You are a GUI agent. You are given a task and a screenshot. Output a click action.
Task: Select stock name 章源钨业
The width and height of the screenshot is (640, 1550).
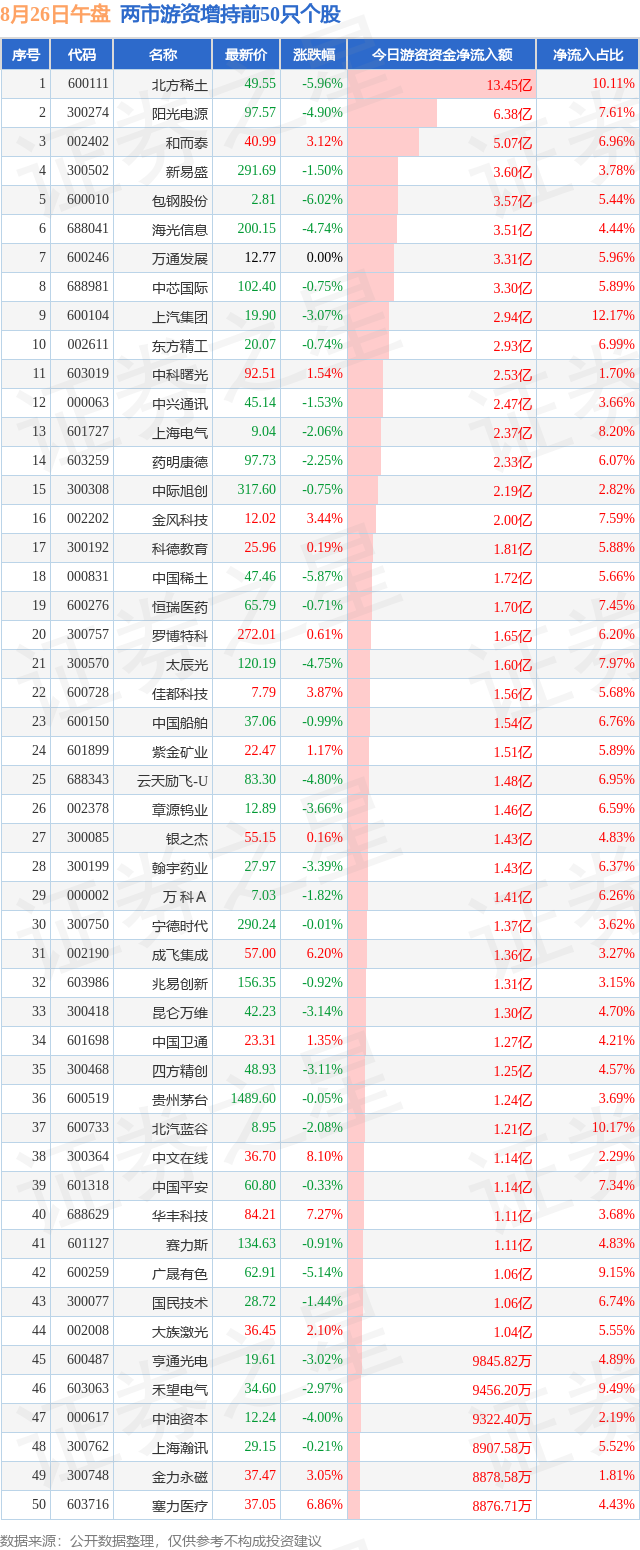[x=180, y=809]
